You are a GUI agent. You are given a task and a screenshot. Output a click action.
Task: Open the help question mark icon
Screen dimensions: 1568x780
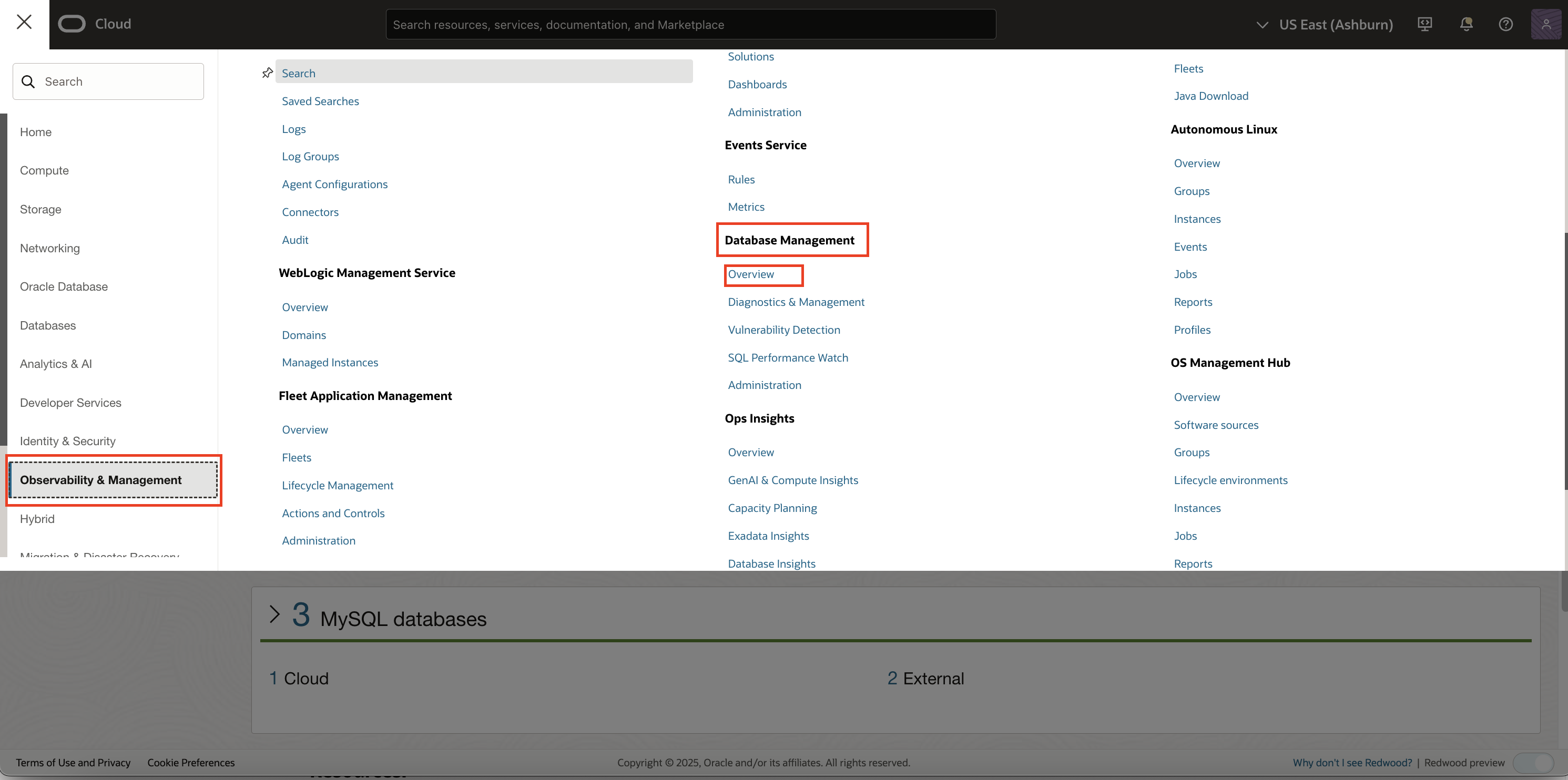[1506, 24]
